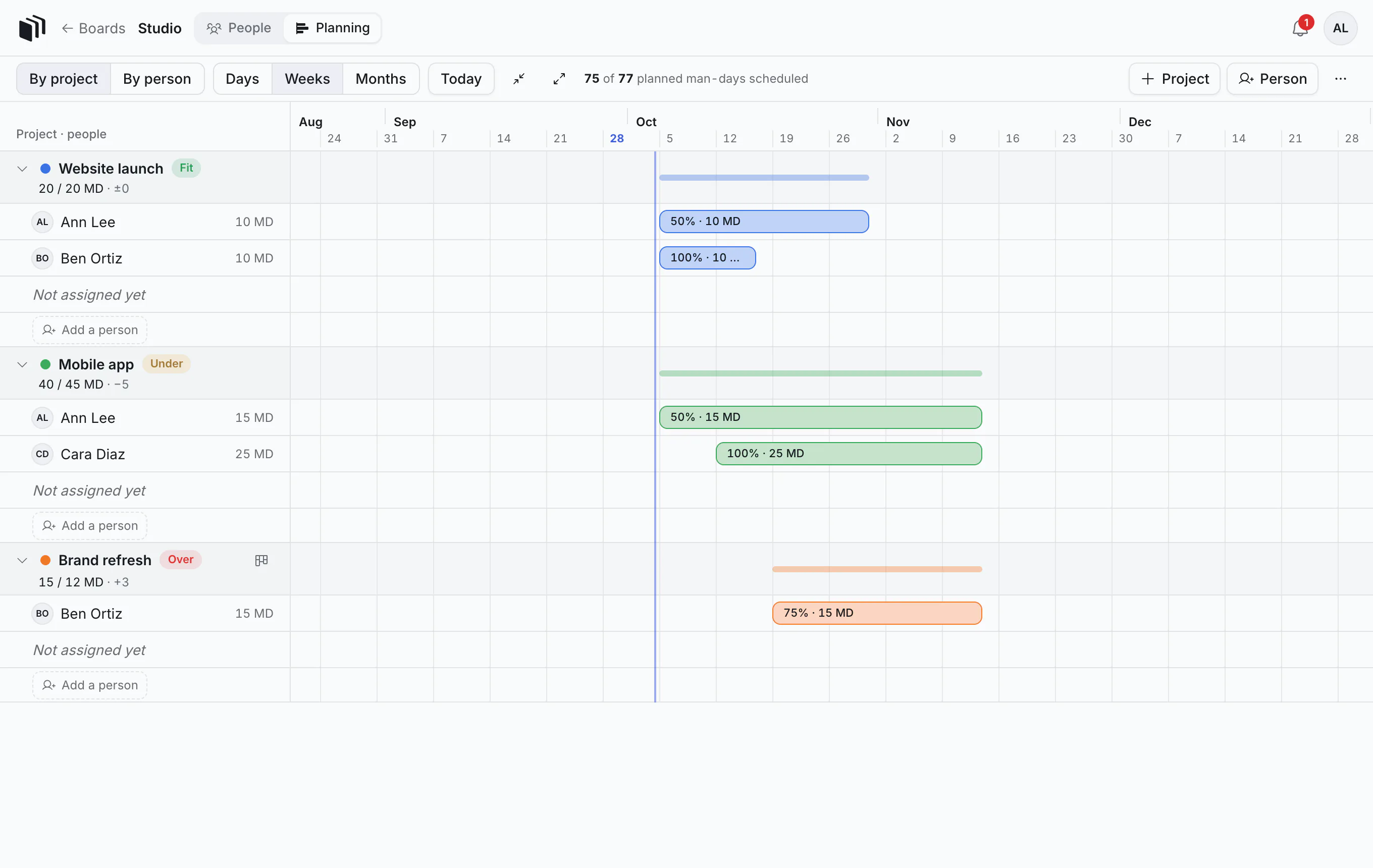Collapse all rows with the inward-arrows icon
This screenshot has width=1373, height=868.
(x=518, y=79)
